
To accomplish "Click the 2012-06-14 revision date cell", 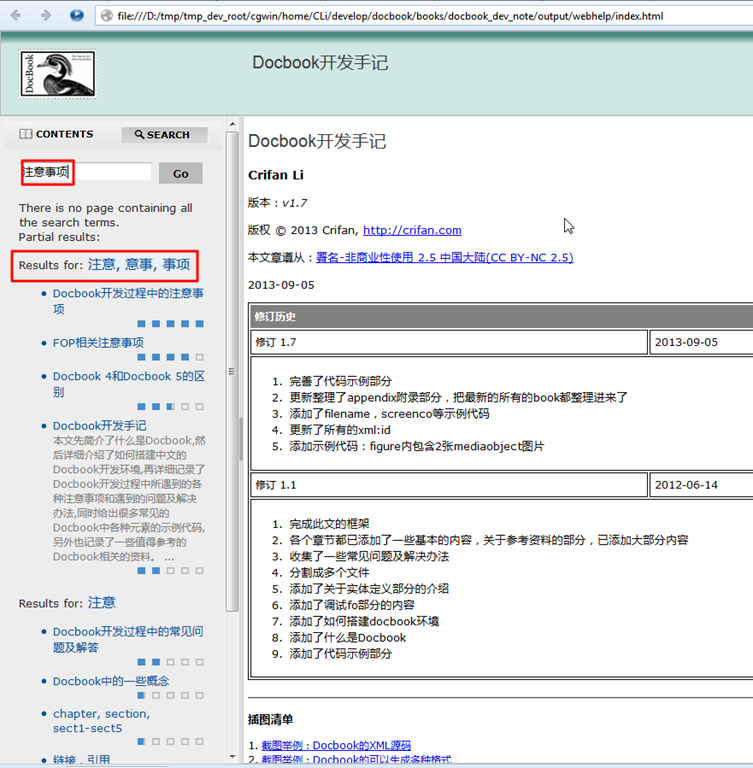I will [x=701, y=485].
